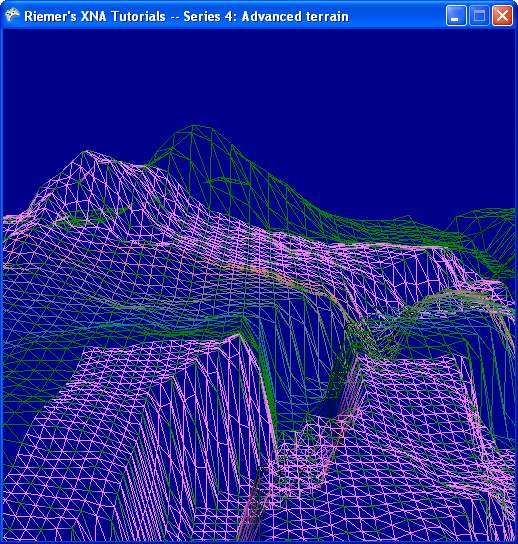The height and width of the screenshot is (544, 518).
Task: Select the summit of the tall green wireframe mountain
Action: [193, 130]
